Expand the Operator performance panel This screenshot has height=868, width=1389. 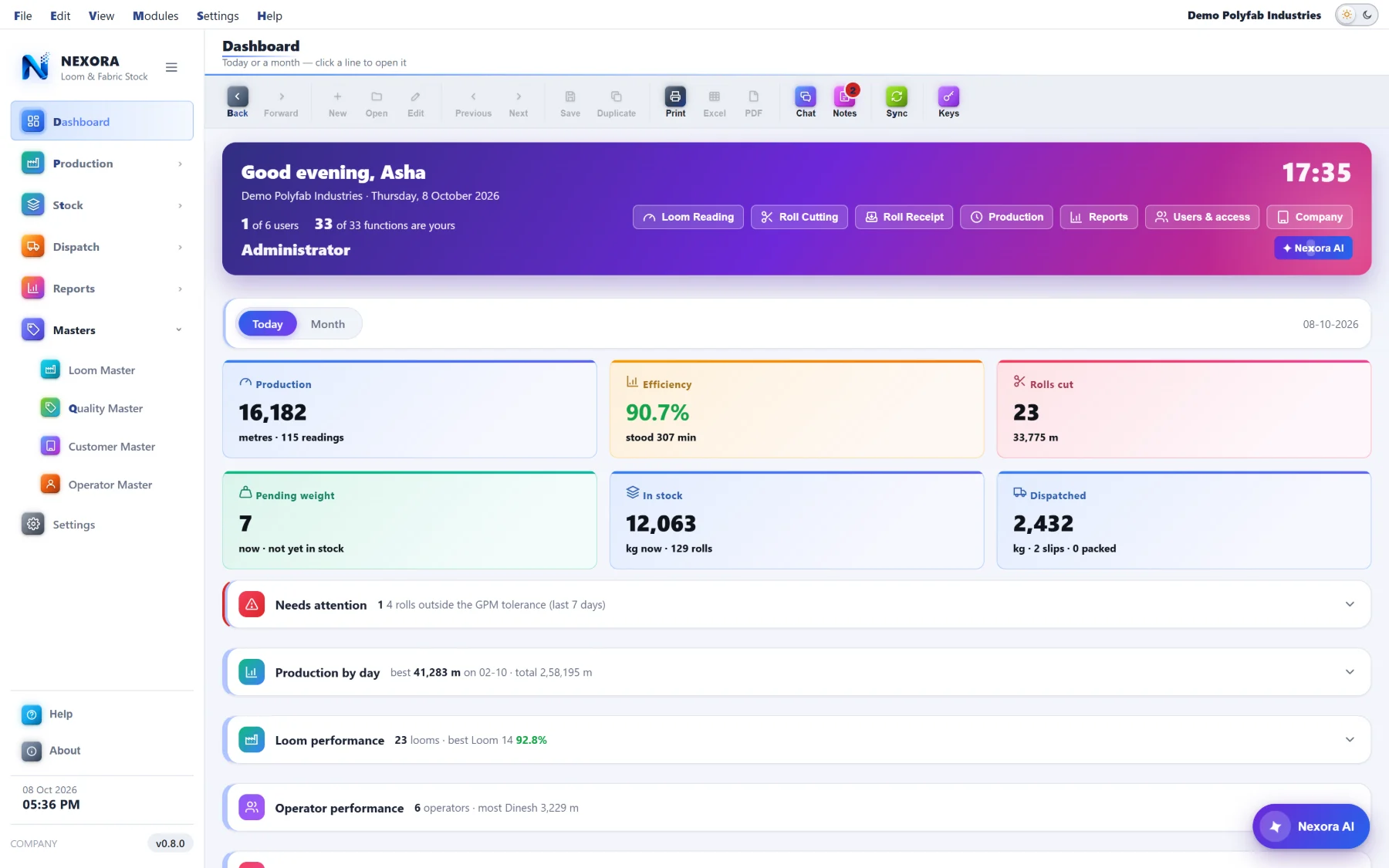point(796,808)
